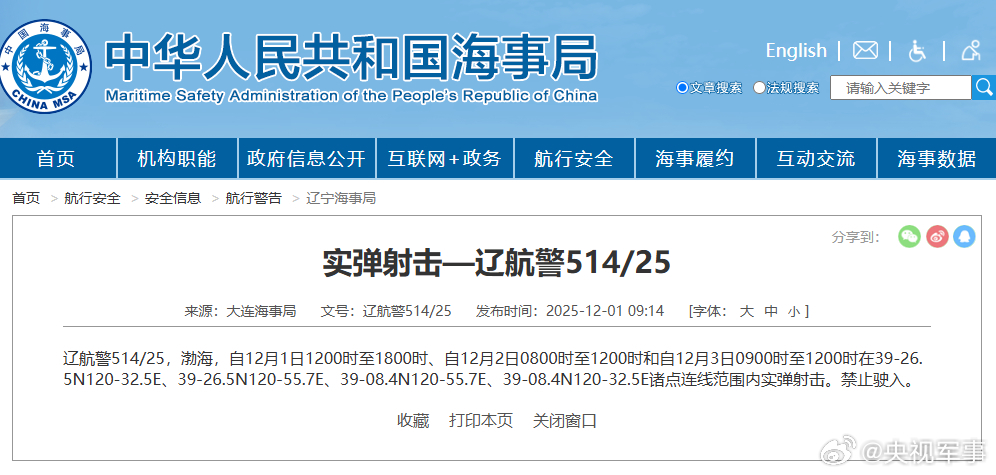Open the mail envelope icon
The height and width of the screenshot is (475, 996).
pyautogui.click(x=865, y=50)
